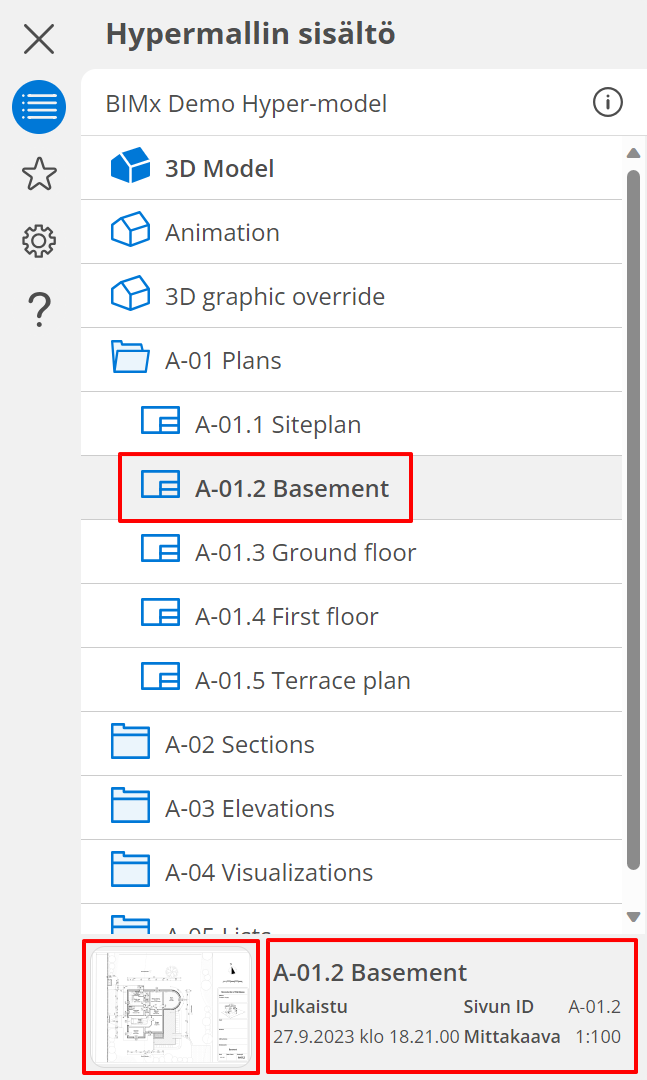647x1080 pixels.
Task: Open the A-01.3 Ground floor sheet
Action: (x=305, y=553)
